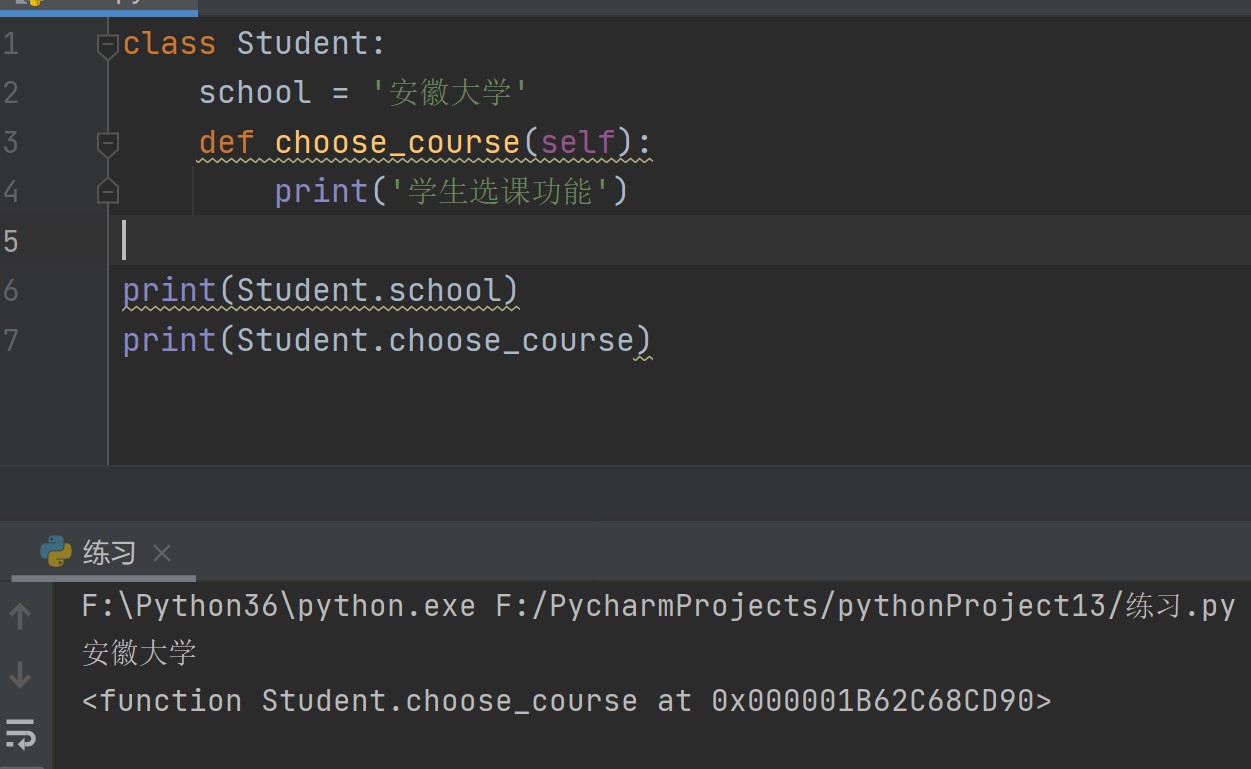Select the 练习 run tab
Screen dimensions: 1251x769
pos(109,553)
